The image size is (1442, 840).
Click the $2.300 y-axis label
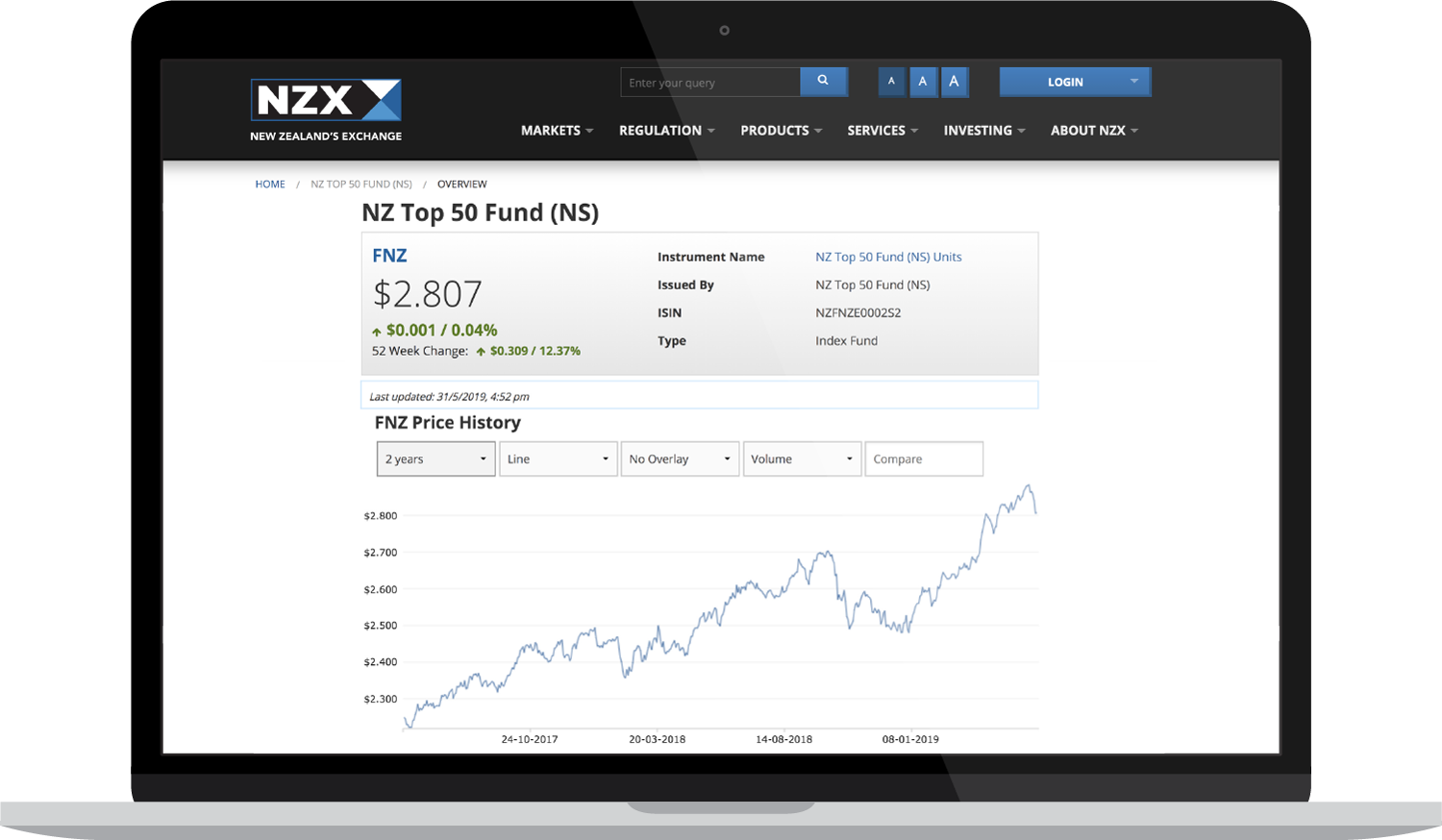coord(381,700)
